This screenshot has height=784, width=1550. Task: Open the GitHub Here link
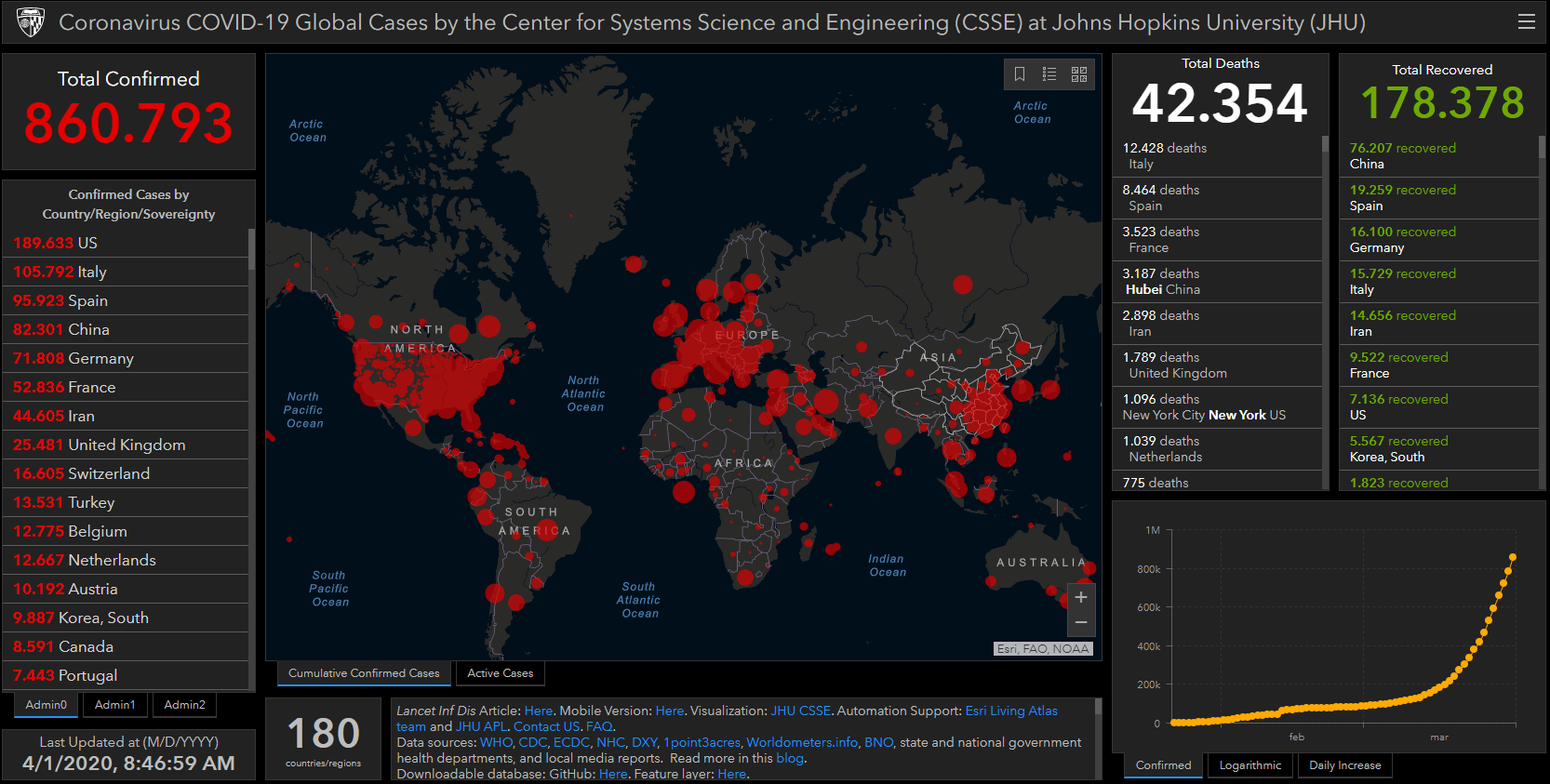tap(613, 774)
